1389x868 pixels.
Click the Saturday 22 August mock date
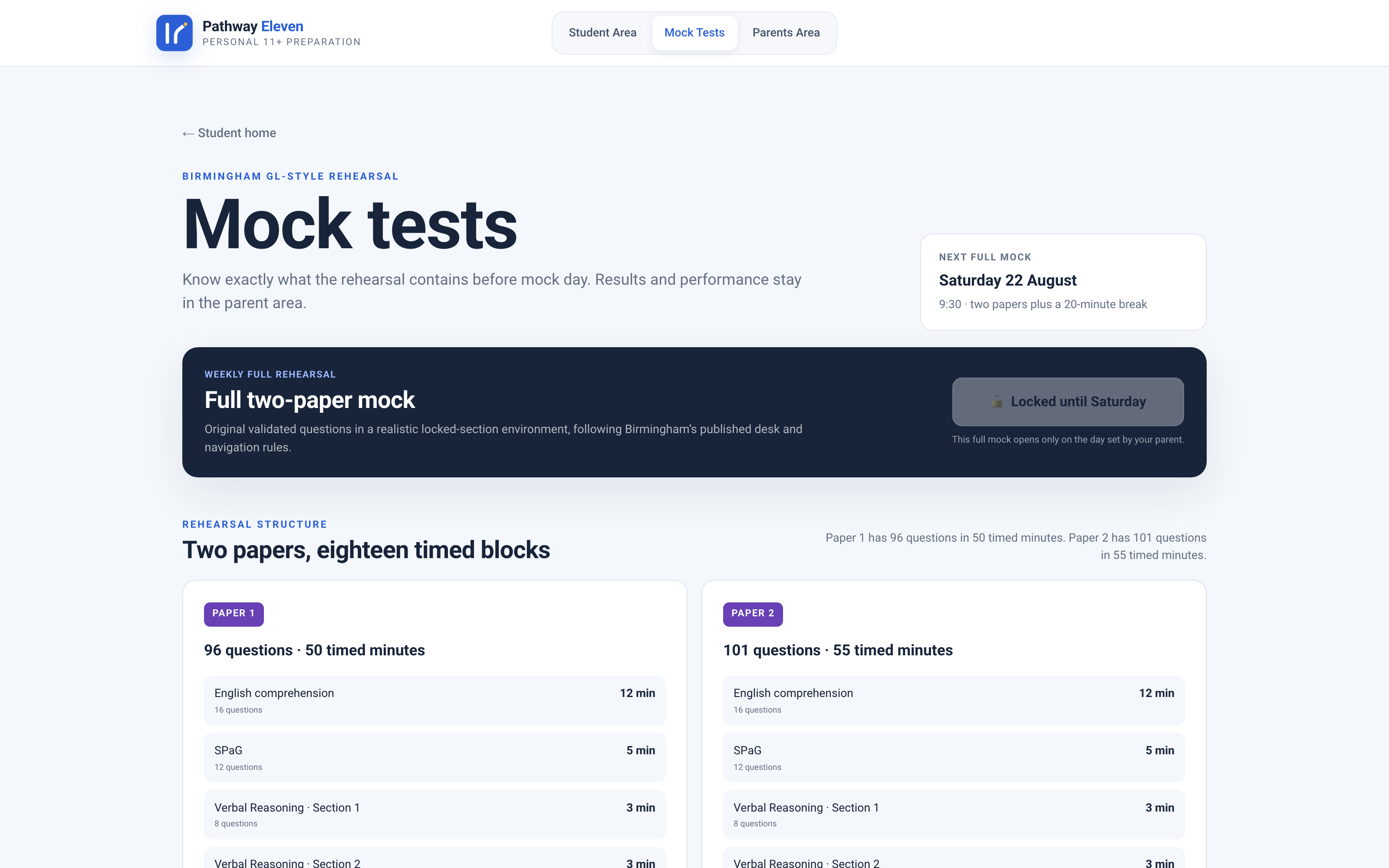(1007, 280)
